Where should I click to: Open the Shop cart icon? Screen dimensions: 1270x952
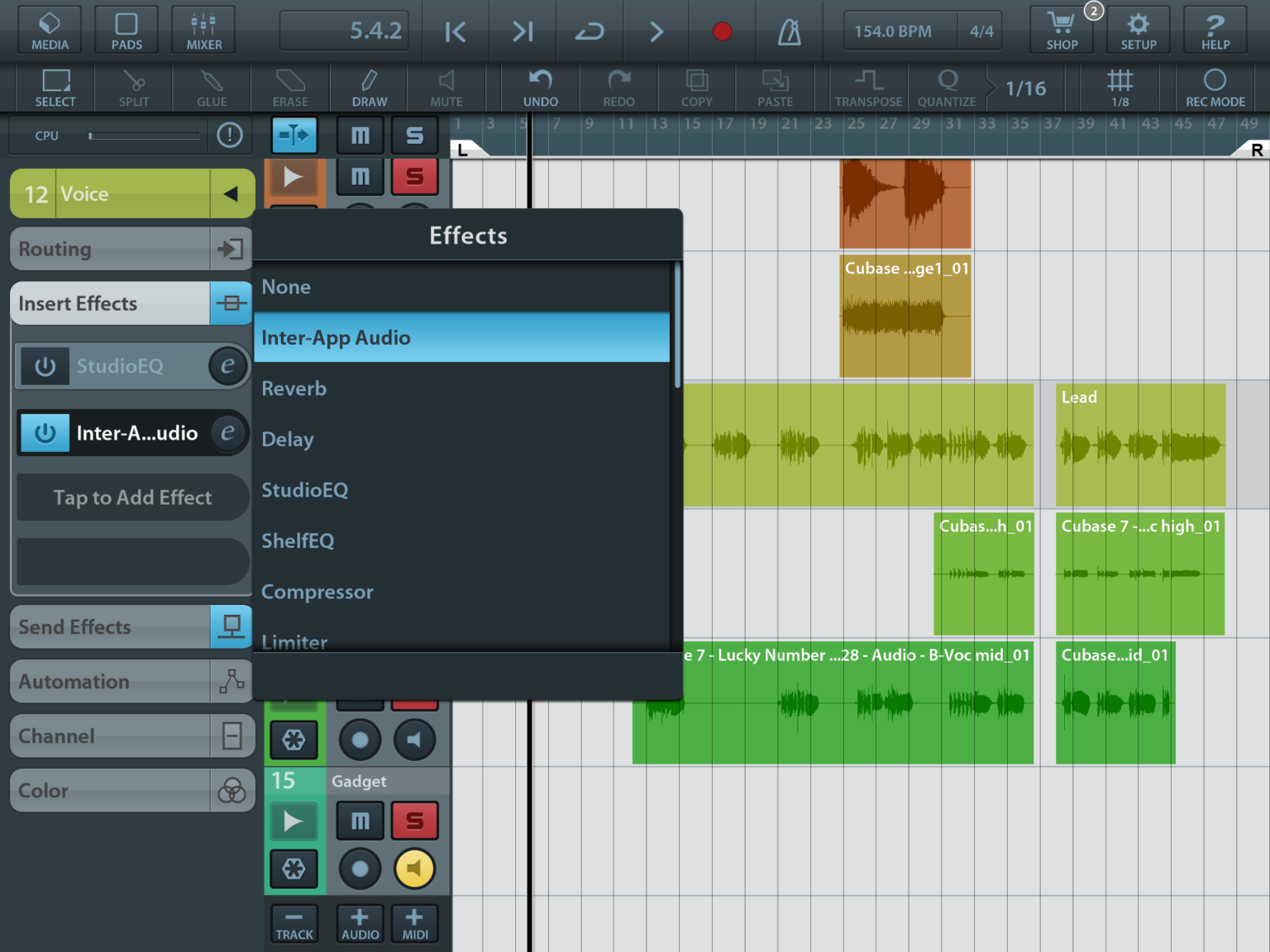tap(1062, 31)
